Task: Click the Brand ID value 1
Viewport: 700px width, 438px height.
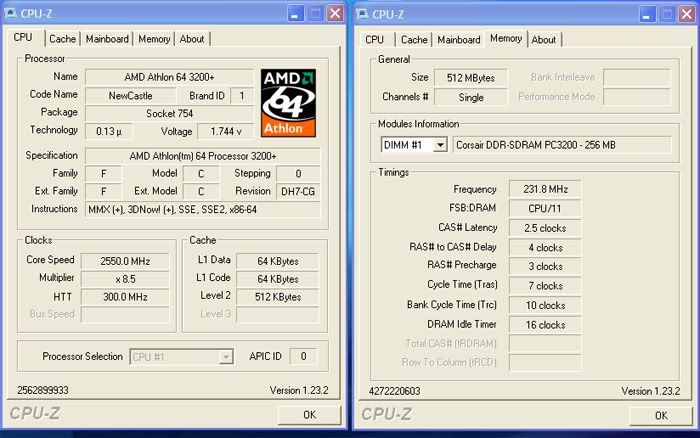Action: coord(242,96)
